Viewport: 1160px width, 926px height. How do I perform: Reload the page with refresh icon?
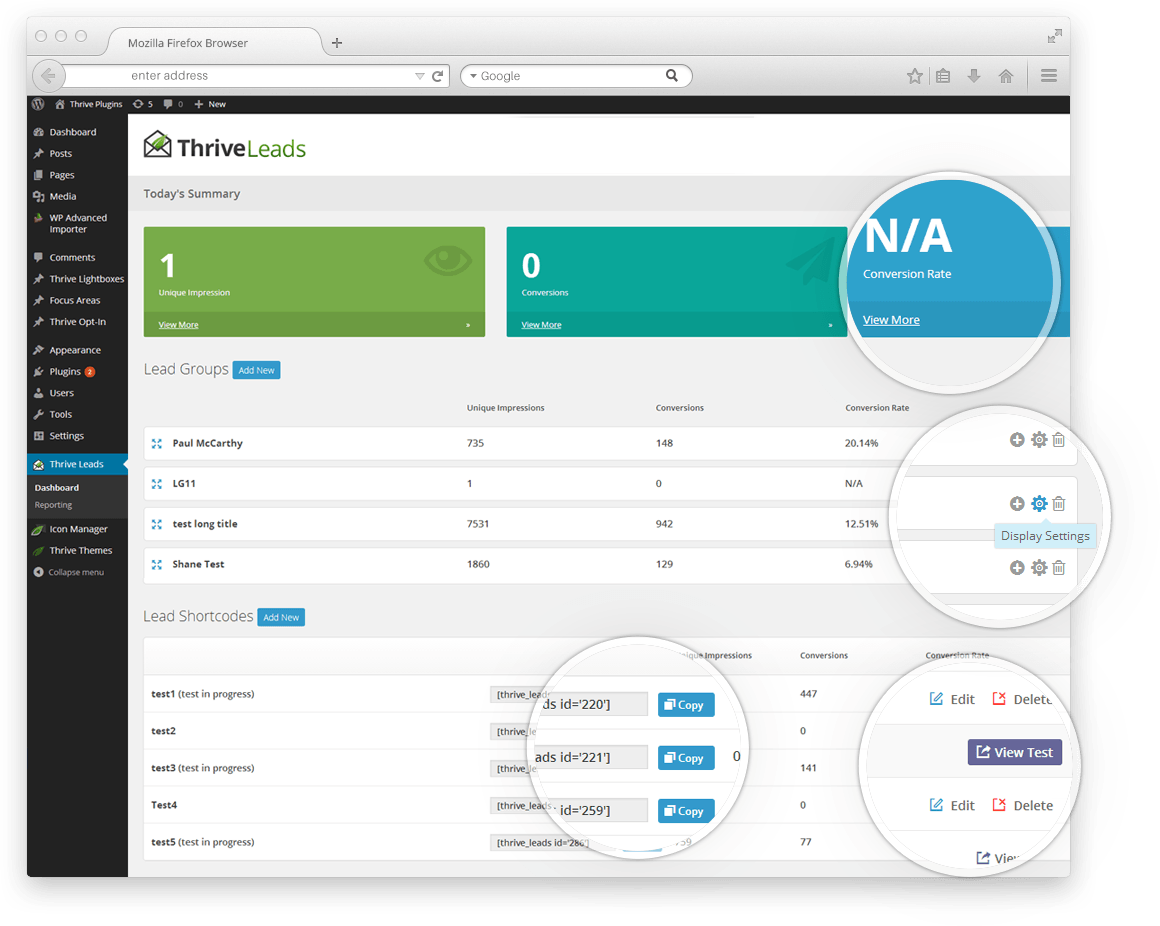point(438,75)
